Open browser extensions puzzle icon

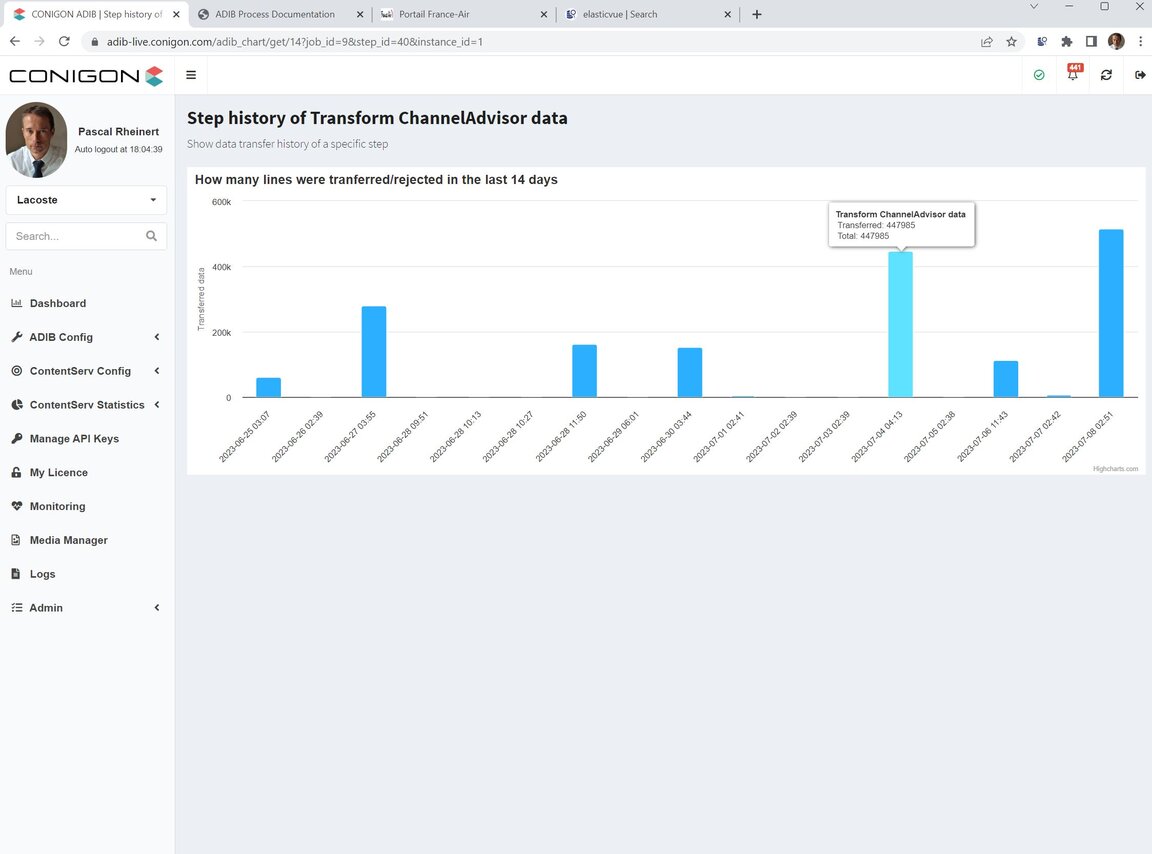click(x=1067, y=42)
